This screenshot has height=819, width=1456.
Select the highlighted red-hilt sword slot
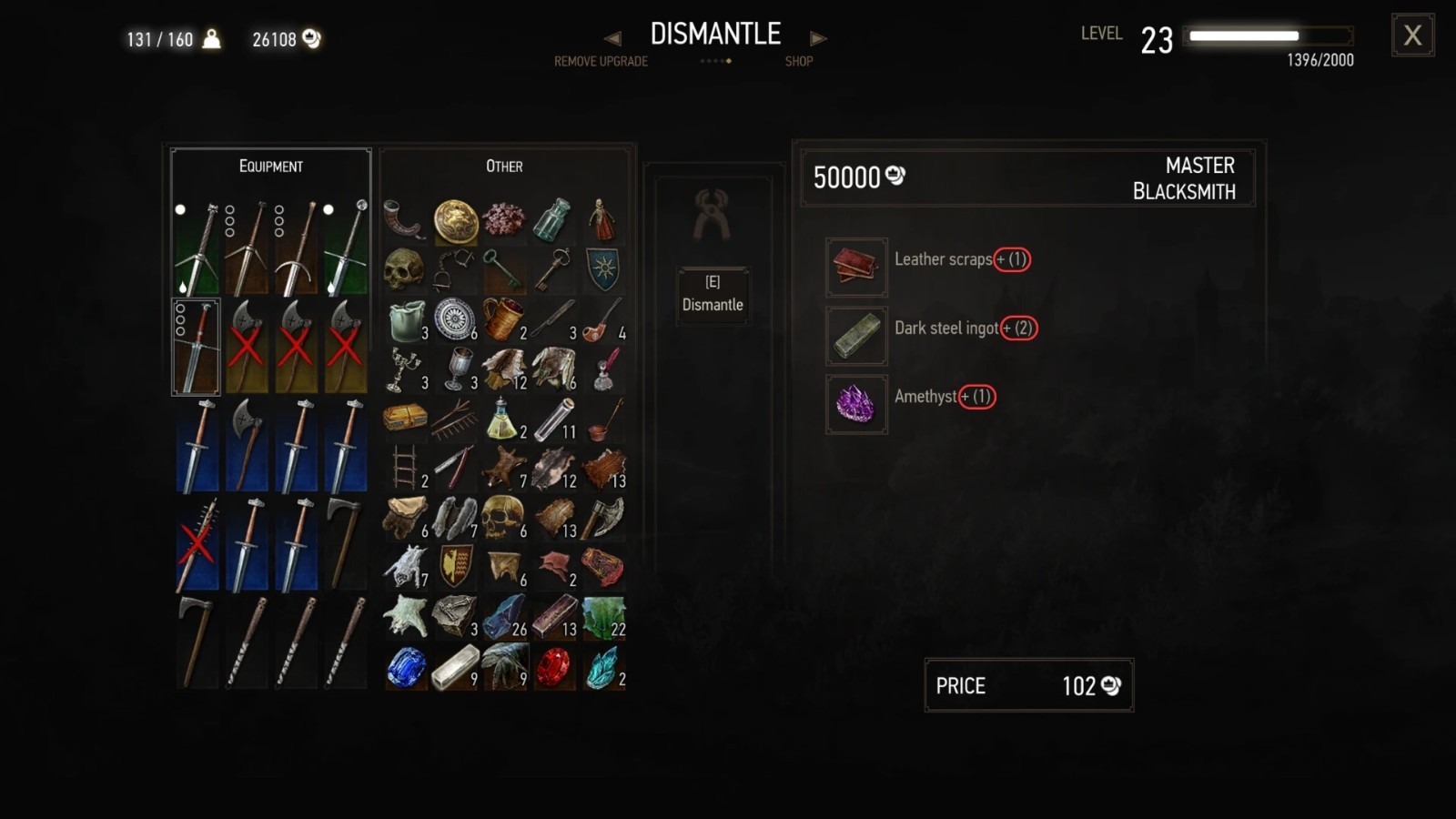pyautogui.click(x=197, y=347)
